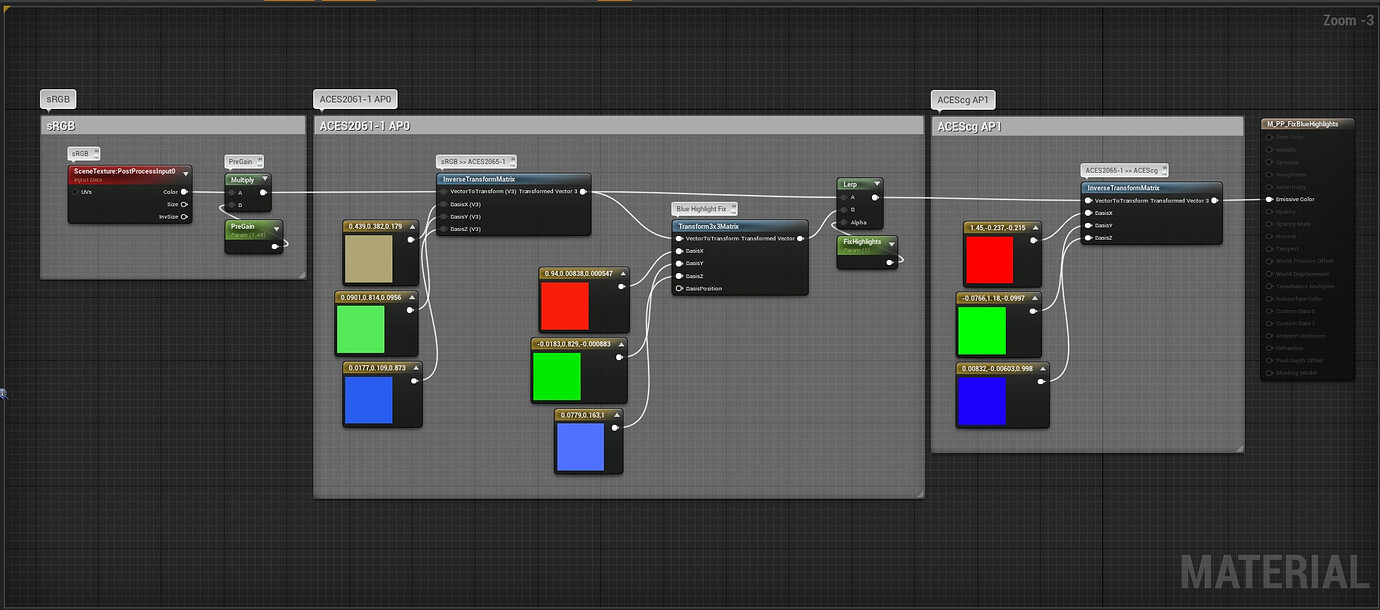Toggle the pin icon on the sRGB comment bubble
The height and width of the screenshot is (610, 1380).
point(97,151)
